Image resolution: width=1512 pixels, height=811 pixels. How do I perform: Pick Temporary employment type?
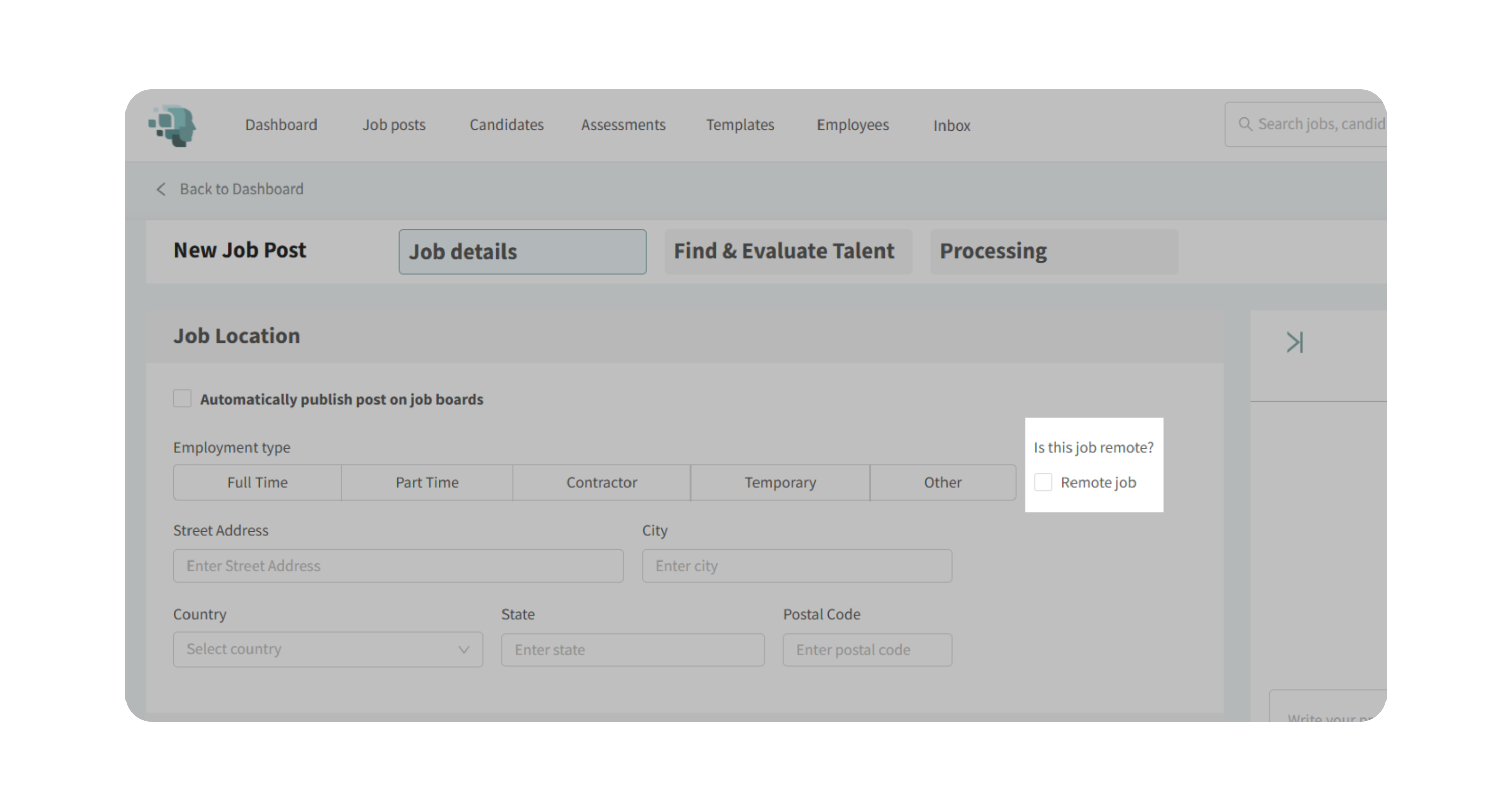pos(780,482)
